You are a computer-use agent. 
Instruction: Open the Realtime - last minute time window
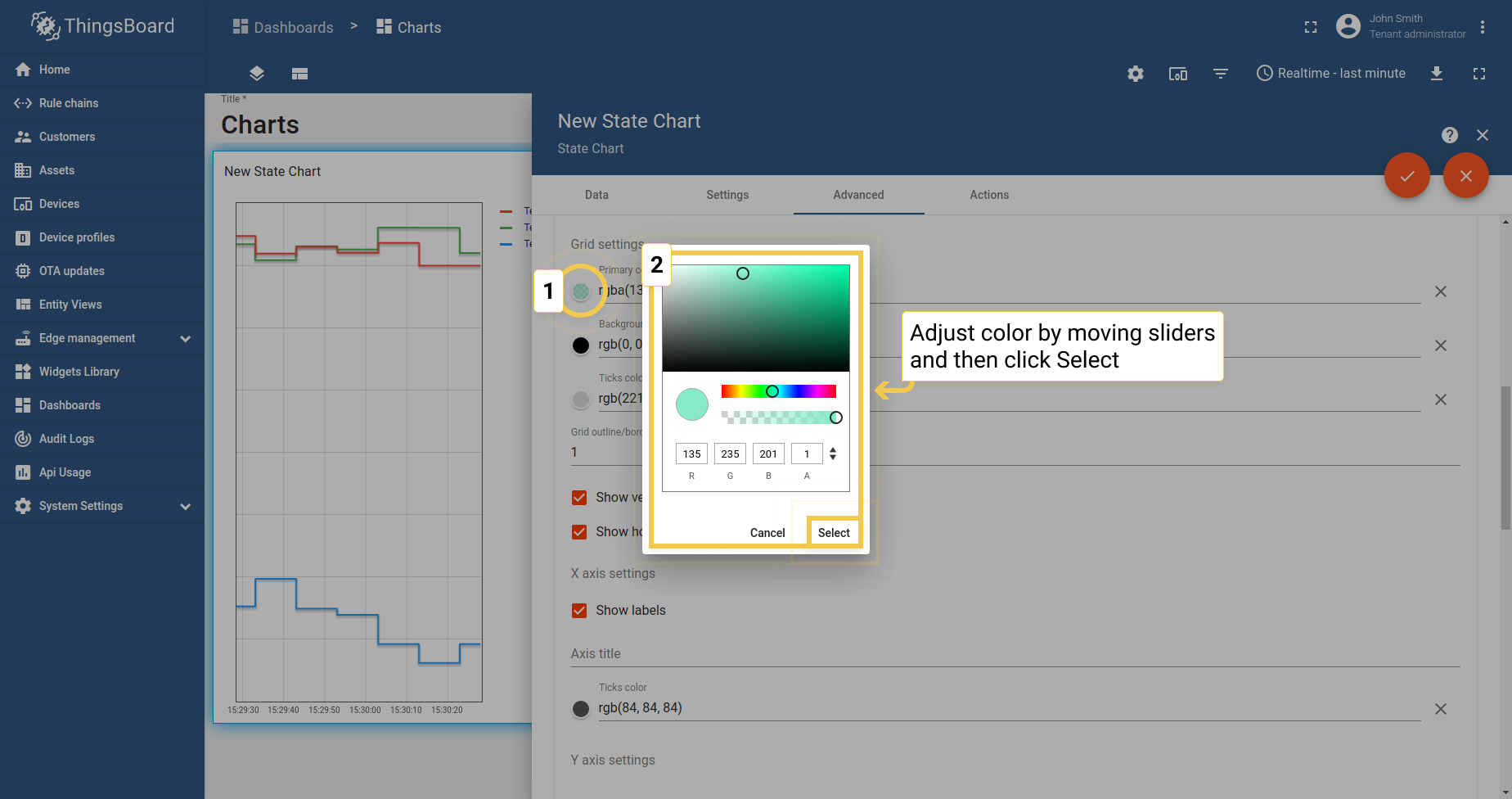[1330, 74]
